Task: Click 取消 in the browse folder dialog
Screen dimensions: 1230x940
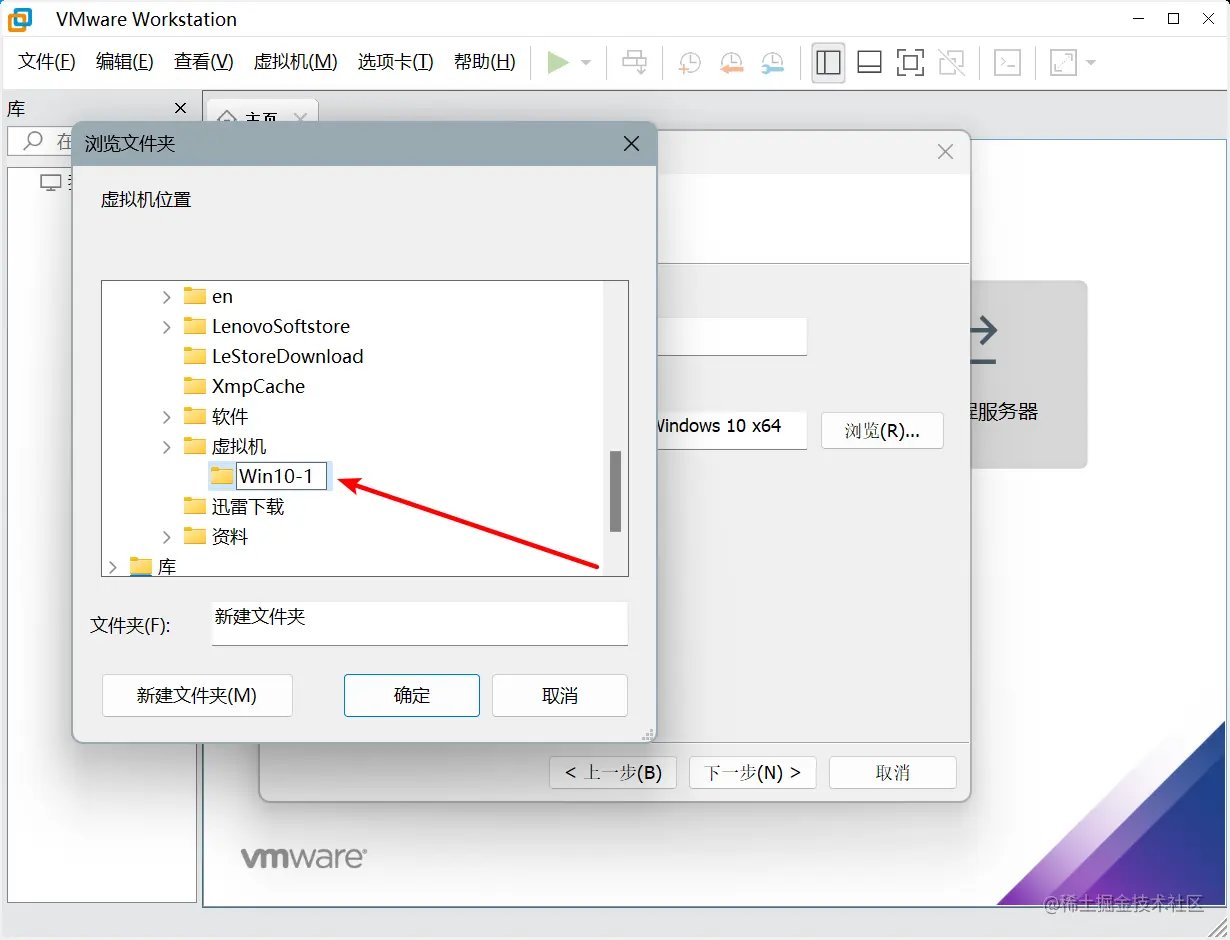Action: click(x=560, y=696)
